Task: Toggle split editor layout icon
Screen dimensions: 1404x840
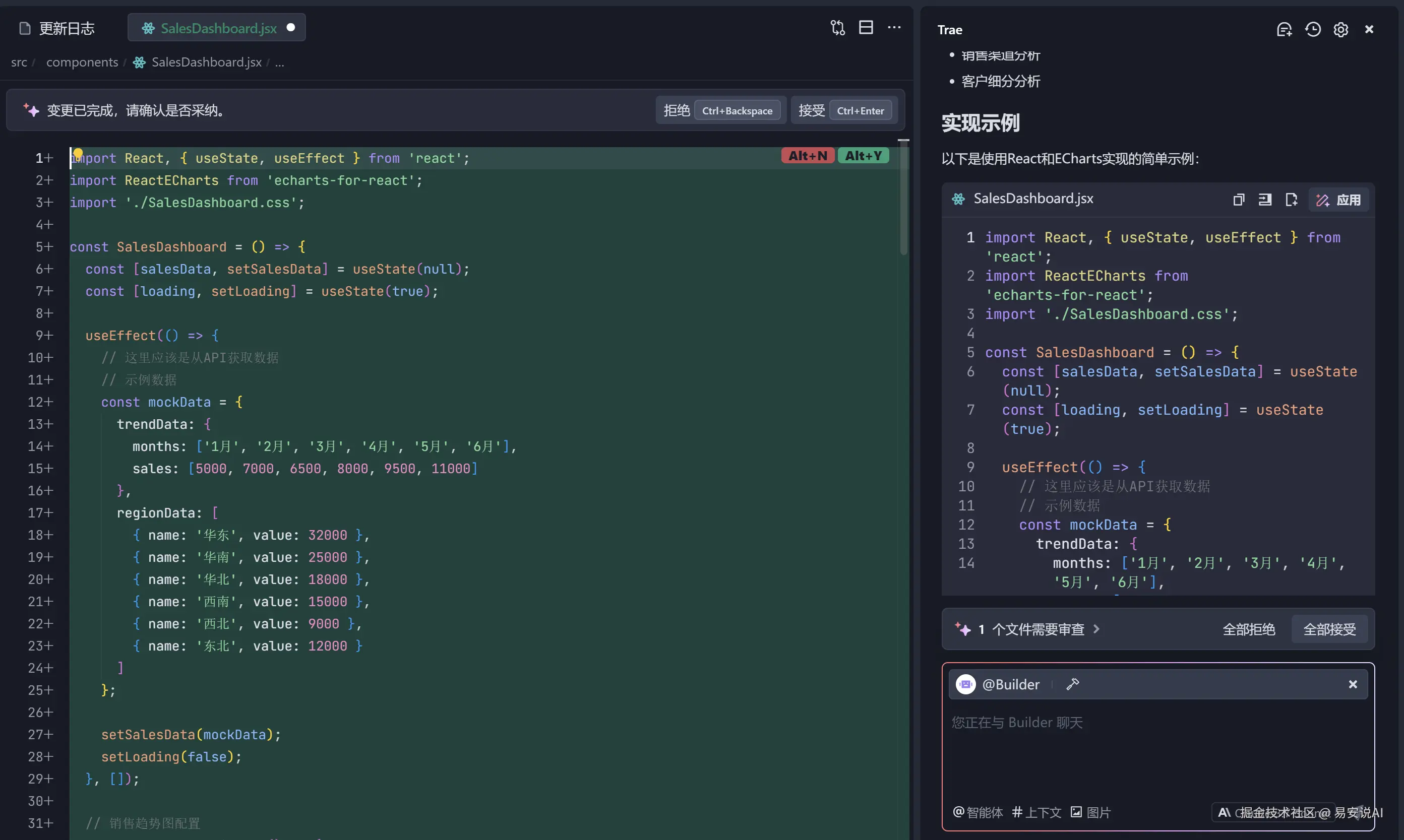Action: [866, 28]
